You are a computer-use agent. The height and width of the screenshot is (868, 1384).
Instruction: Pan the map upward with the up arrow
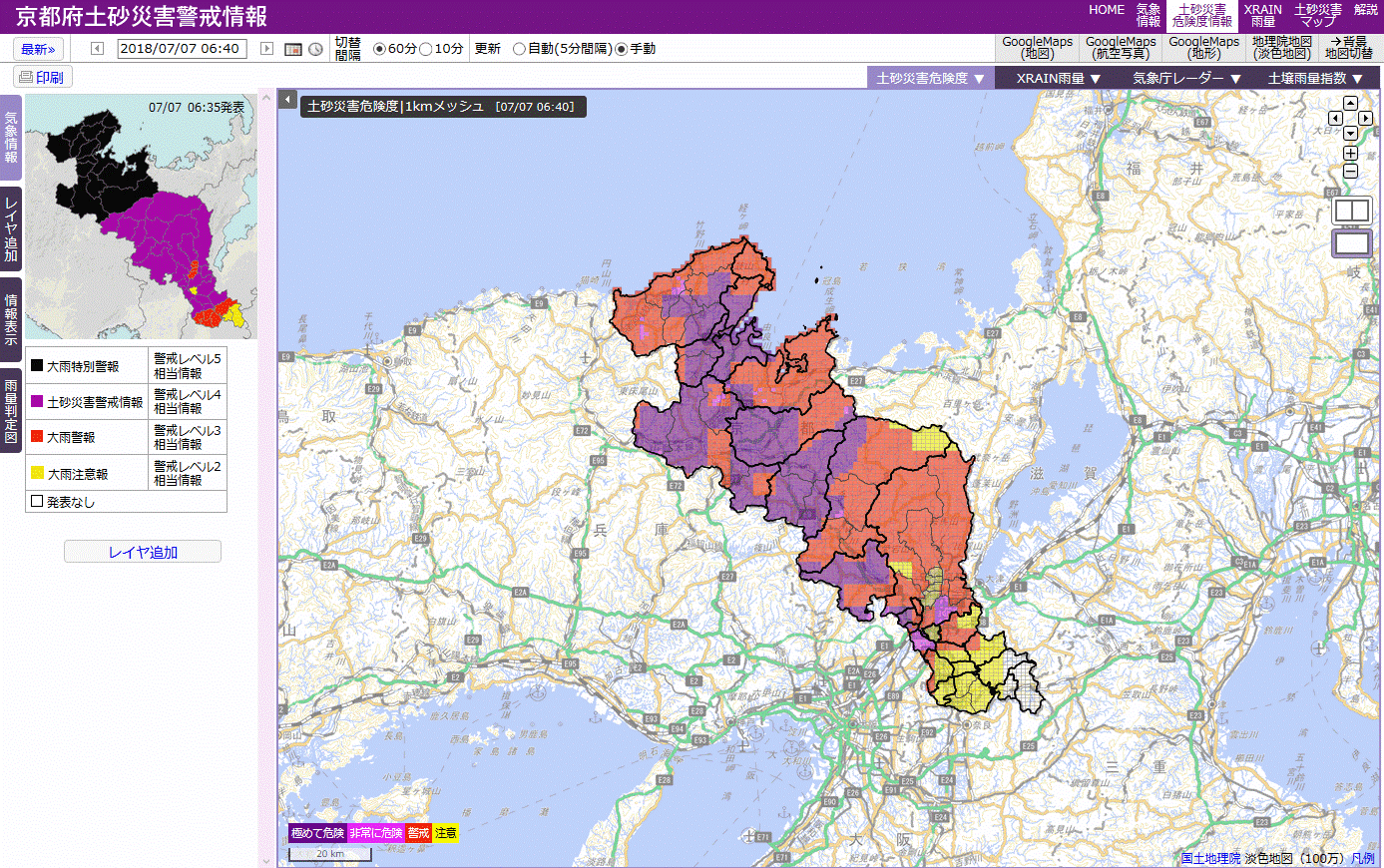click(1350, 103)
